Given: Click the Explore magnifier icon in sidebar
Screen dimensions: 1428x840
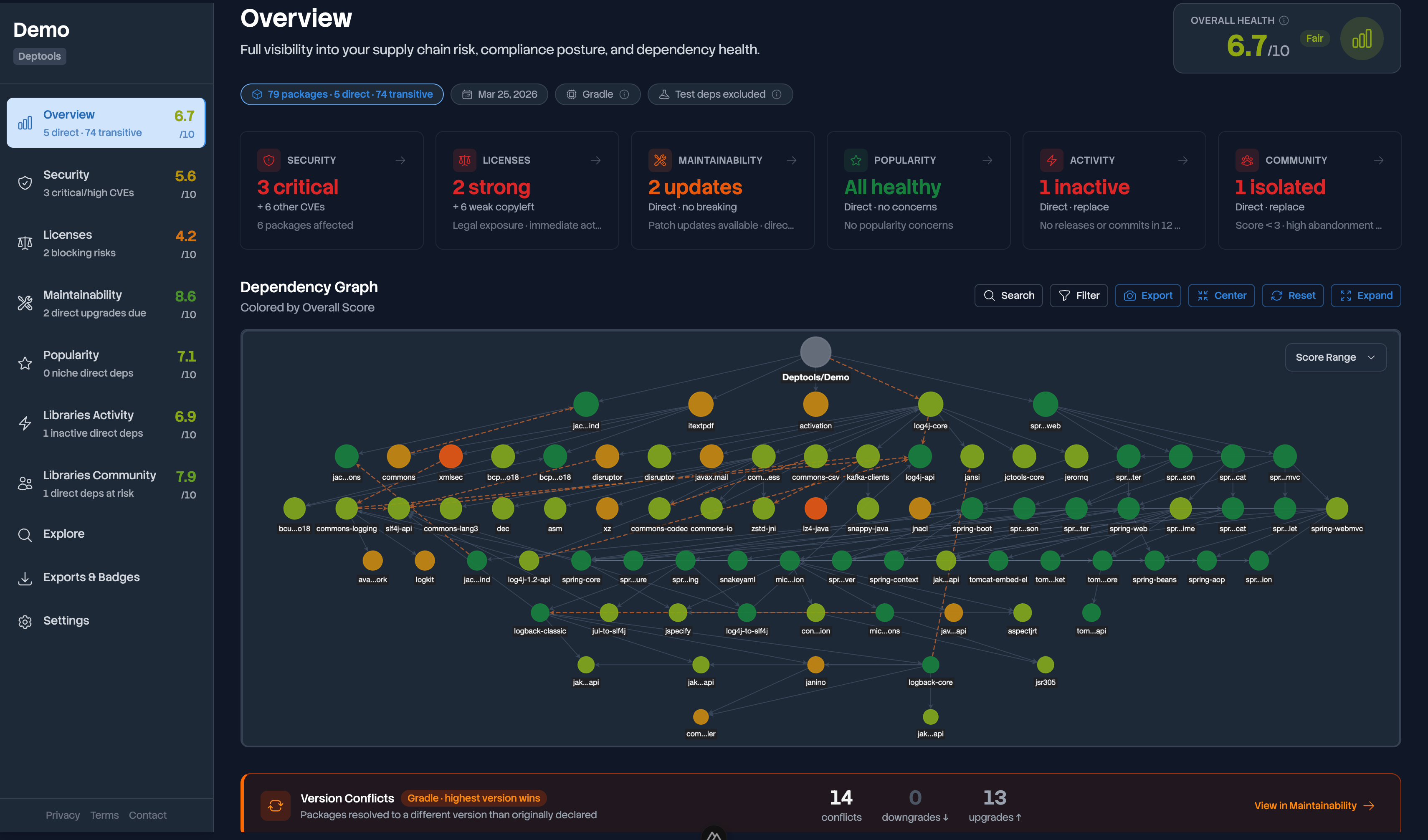Looking at the screenshot, I should [25, 535].
